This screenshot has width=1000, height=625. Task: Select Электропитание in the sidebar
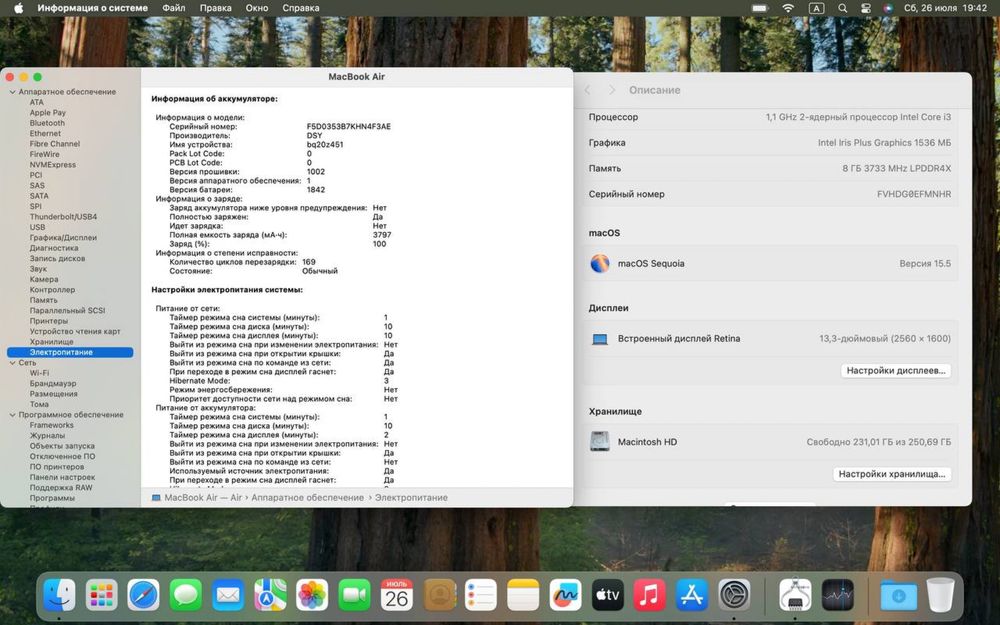click(x=70, y=352)
